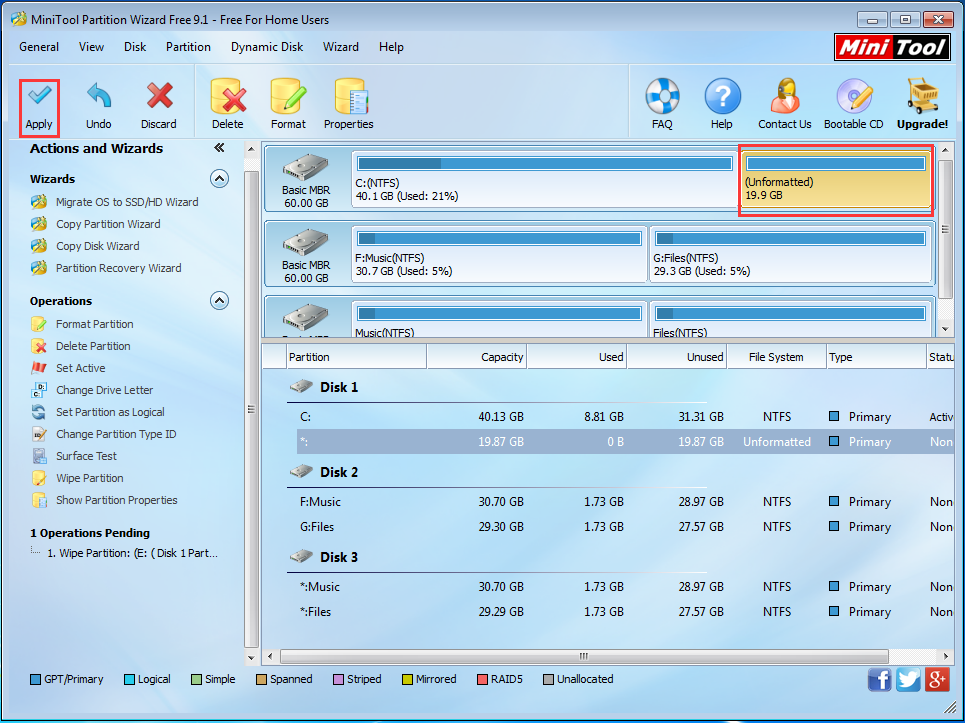Screen dimensions: 965x723
Task: Open partition Properties from toolbar
Action: [349, 105]
